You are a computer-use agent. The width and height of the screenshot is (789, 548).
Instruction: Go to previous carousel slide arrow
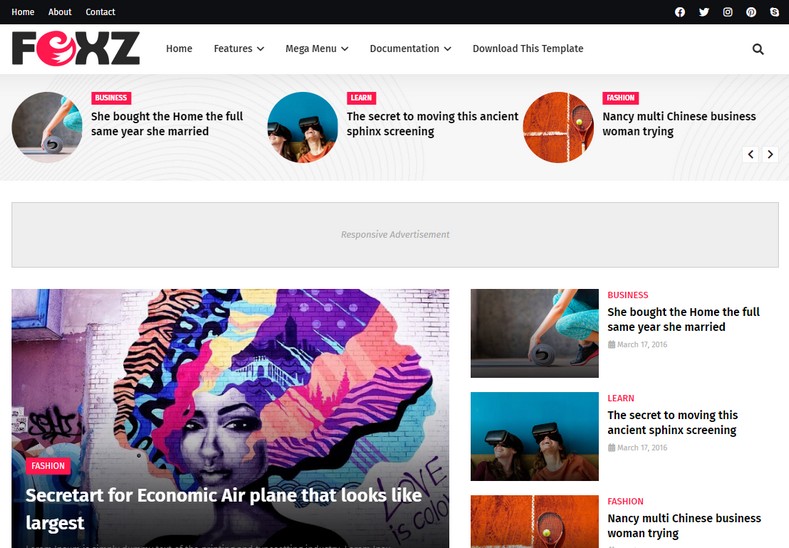click(750, 154)
